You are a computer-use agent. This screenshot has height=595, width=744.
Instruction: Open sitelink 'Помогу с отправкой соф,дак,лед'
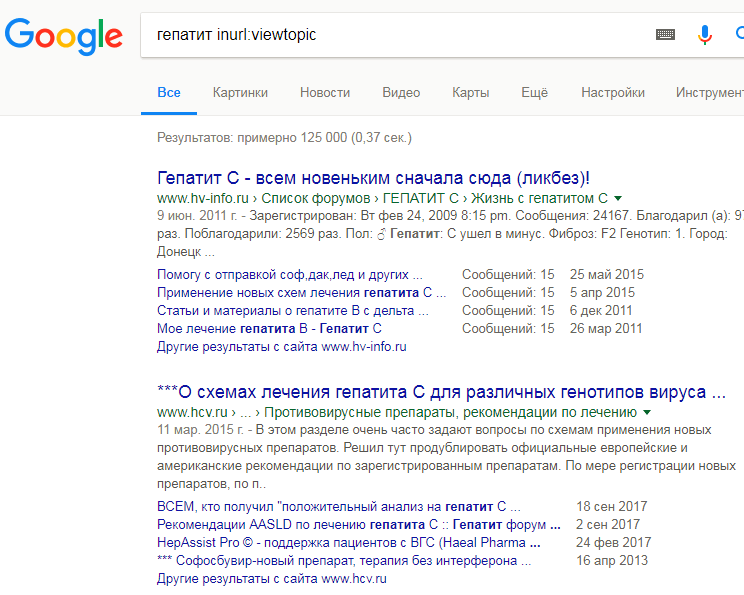[289, 275]
